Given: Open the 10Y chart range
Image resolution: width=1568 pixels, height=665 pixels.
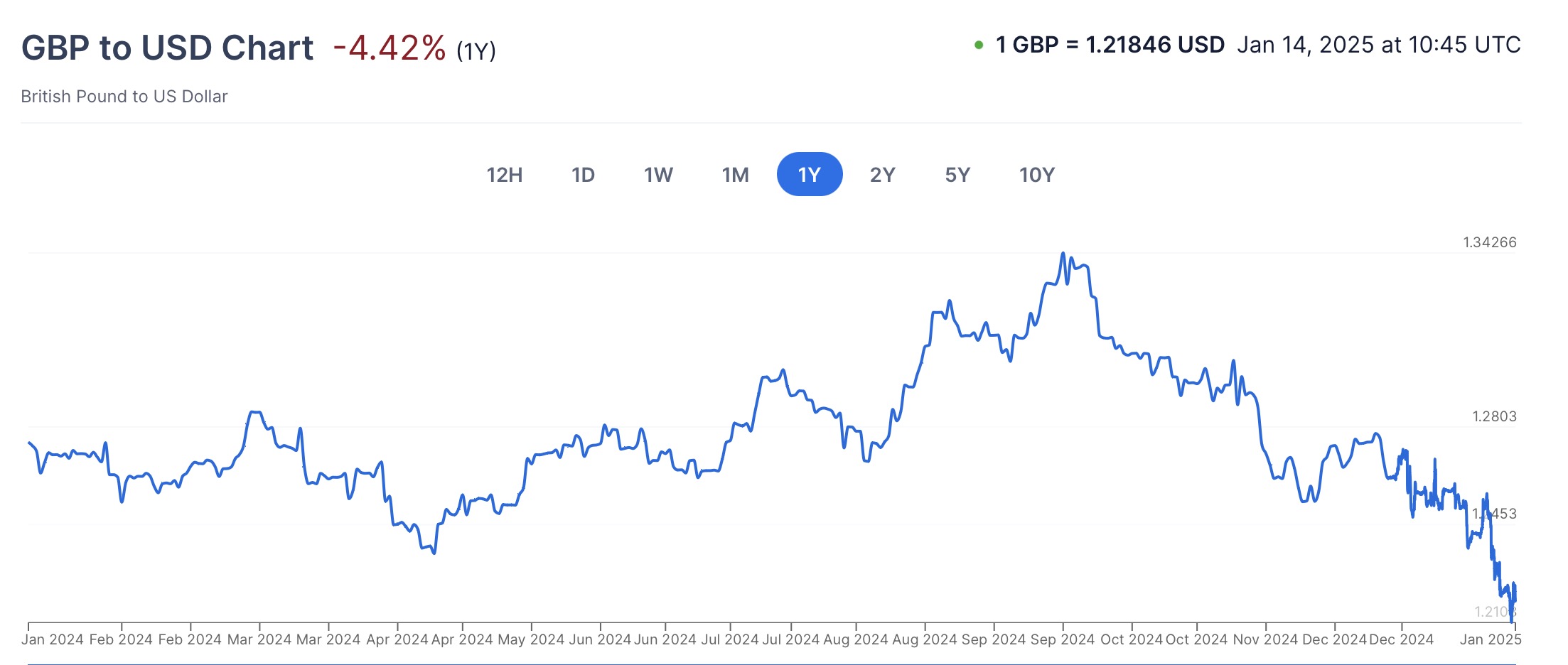Looking at the screenshot, I should 1037,175.
